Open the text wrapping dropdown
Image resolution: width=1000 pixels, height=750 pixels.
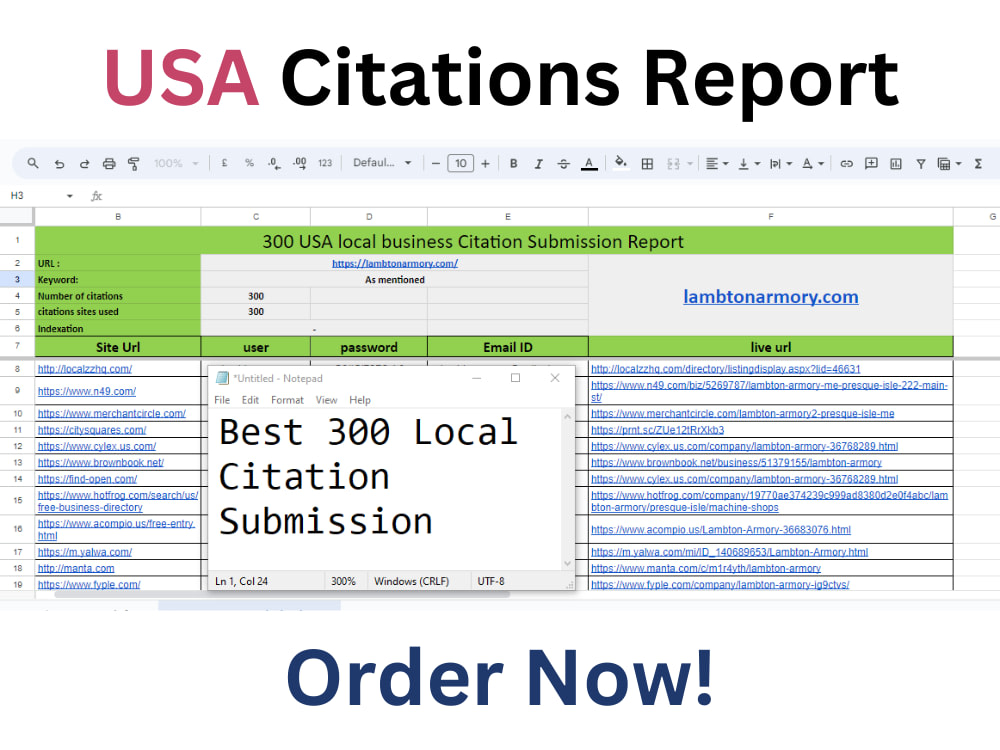781,163
